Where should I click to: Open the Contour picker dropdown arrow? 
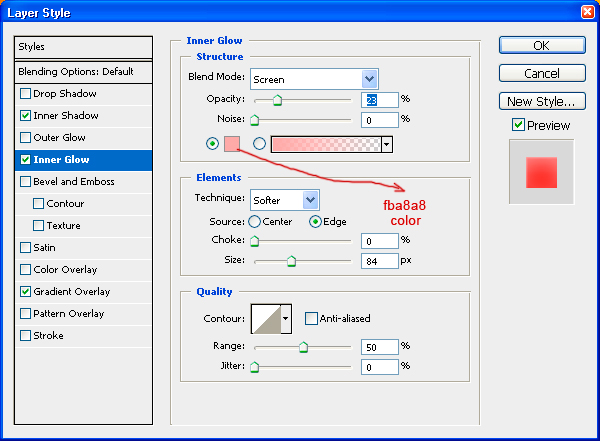(x=285, y=318)
